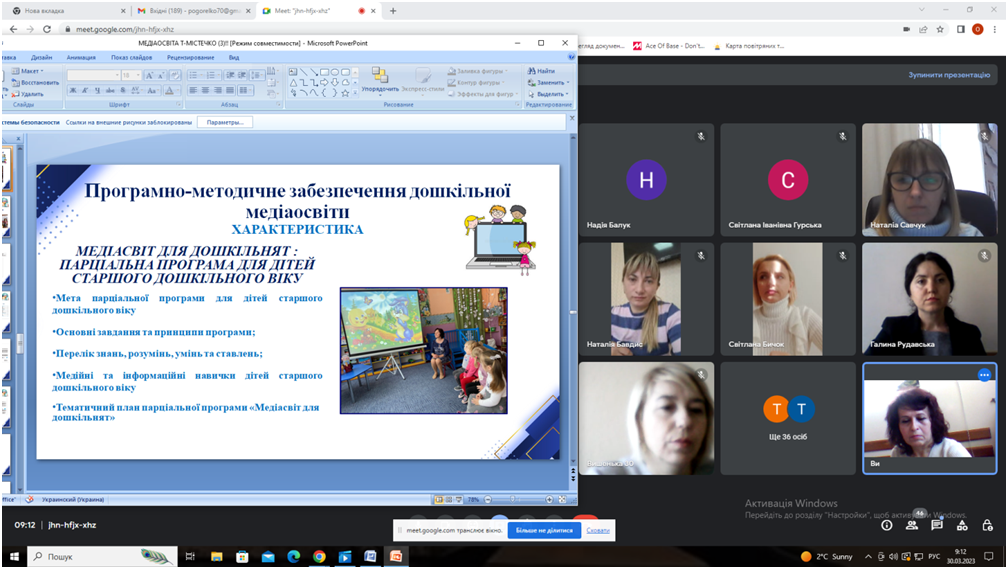The width and height of the screenshot is (1008, 569).
Task: Select the star shape in shapes gallery
Action: pyautogui.click(x=345, y=93)
